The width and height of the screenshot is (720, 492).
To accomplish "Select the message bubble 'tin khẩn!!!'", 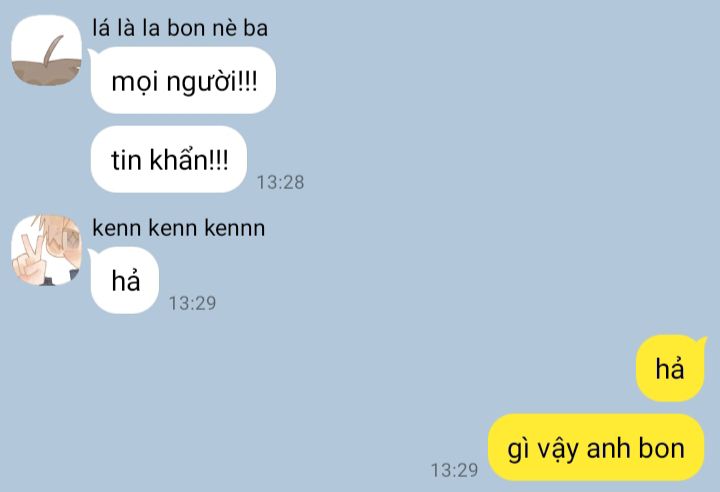I will point(169,159).
